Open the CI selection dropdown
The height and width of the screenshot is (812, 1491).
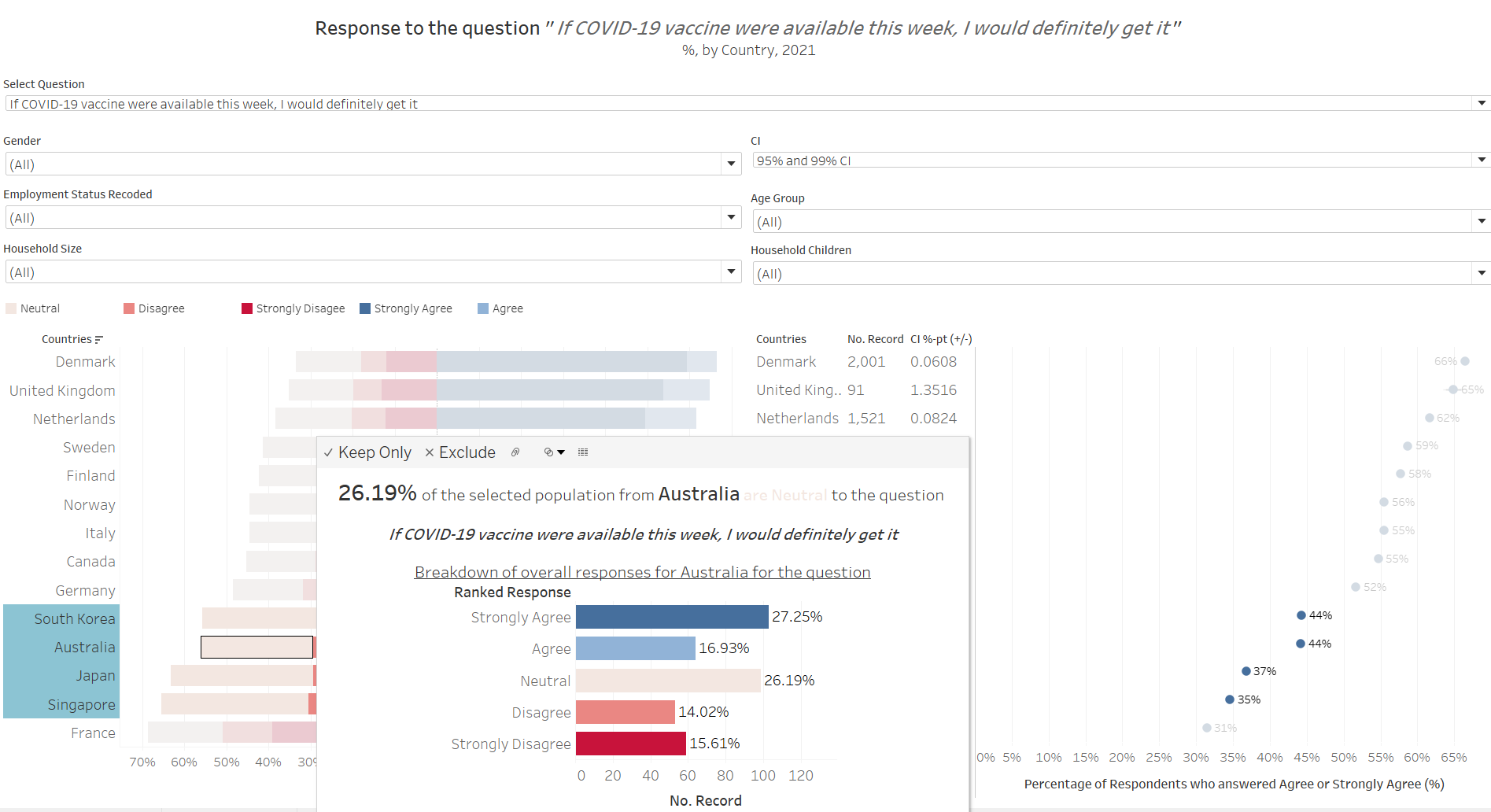1482,160
